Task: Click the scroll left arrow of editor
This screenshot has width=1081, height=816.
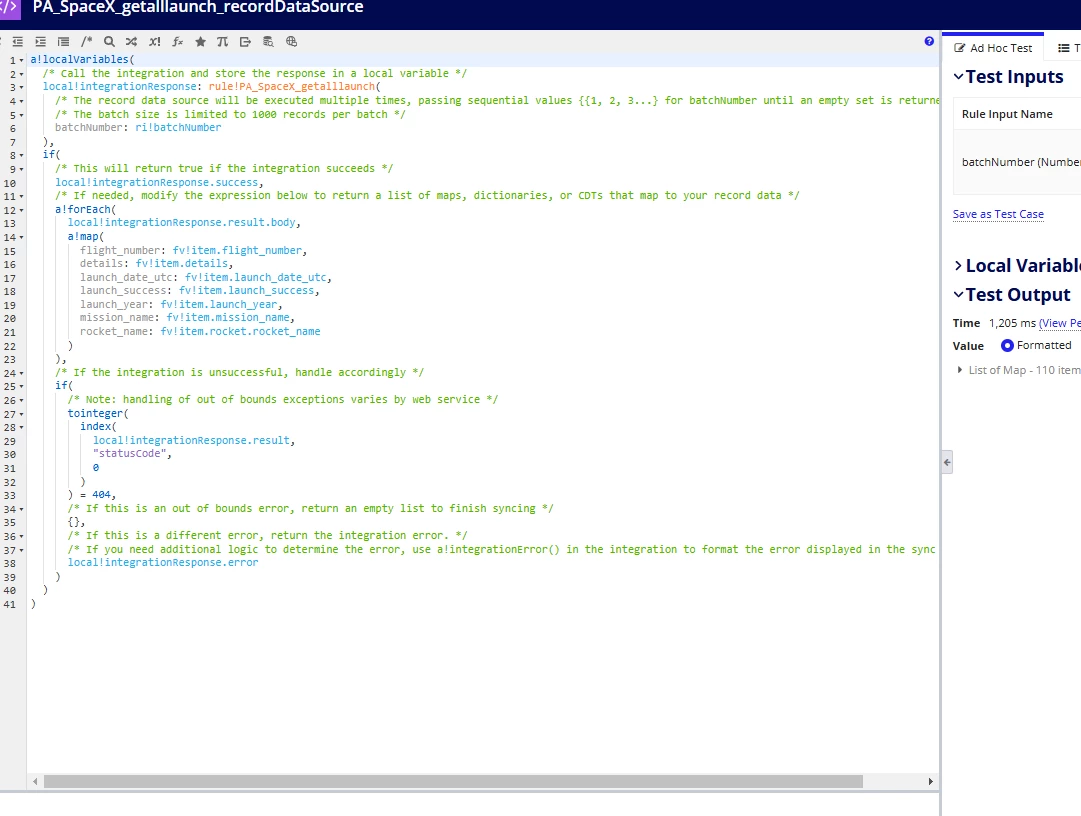Action: (35, 782)
